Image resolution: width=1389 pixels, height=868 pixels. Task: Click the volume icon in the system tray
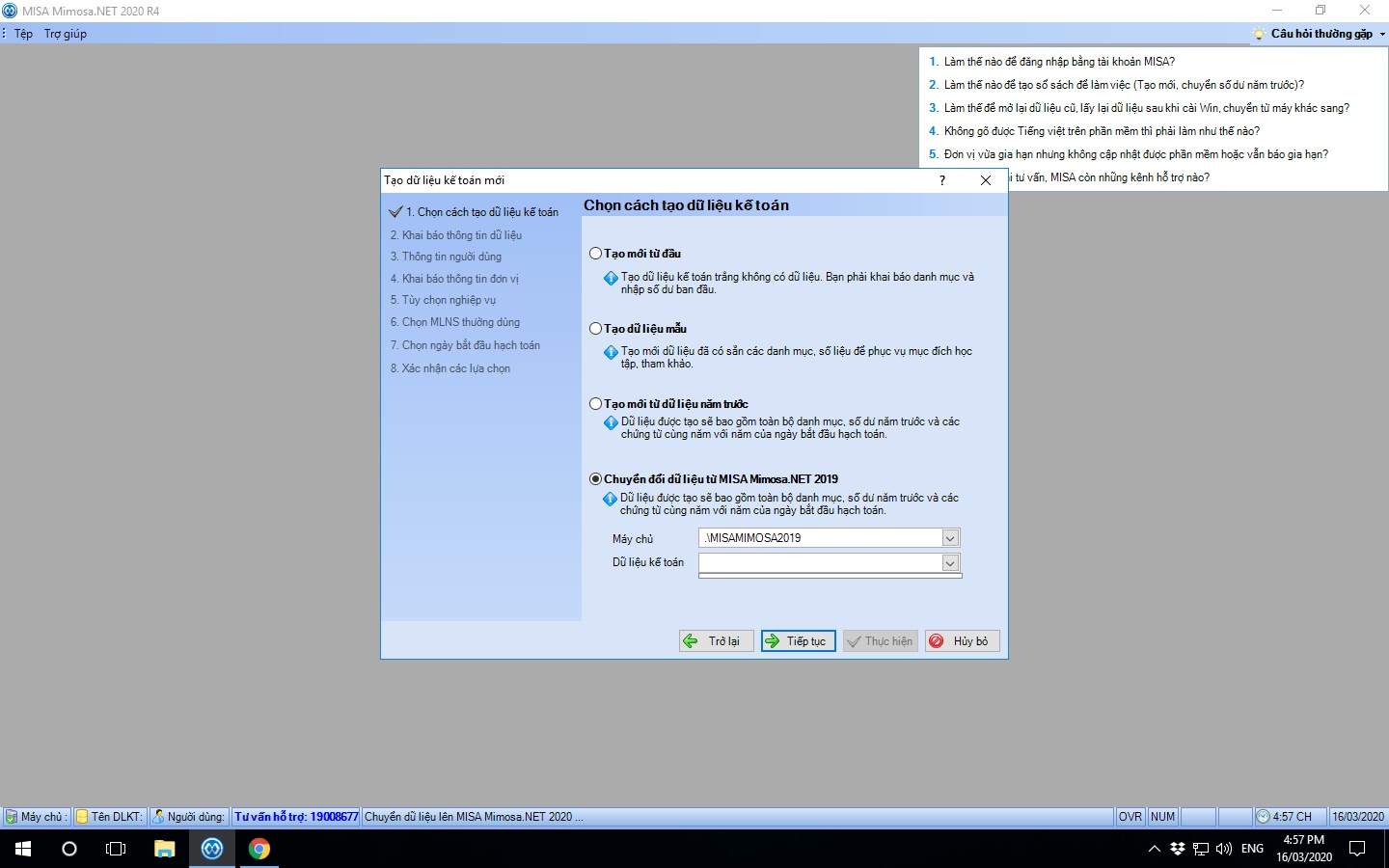click(1224, 849)
